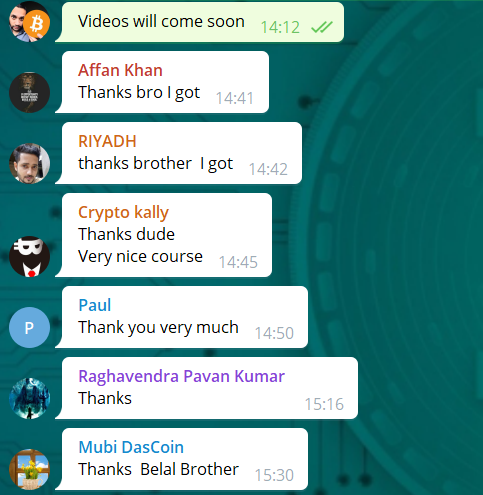Image resolution: width=483 pixels, height=495 pixels.
Task: Open Affan Khan's name link
Action: (x=120, y=70)
